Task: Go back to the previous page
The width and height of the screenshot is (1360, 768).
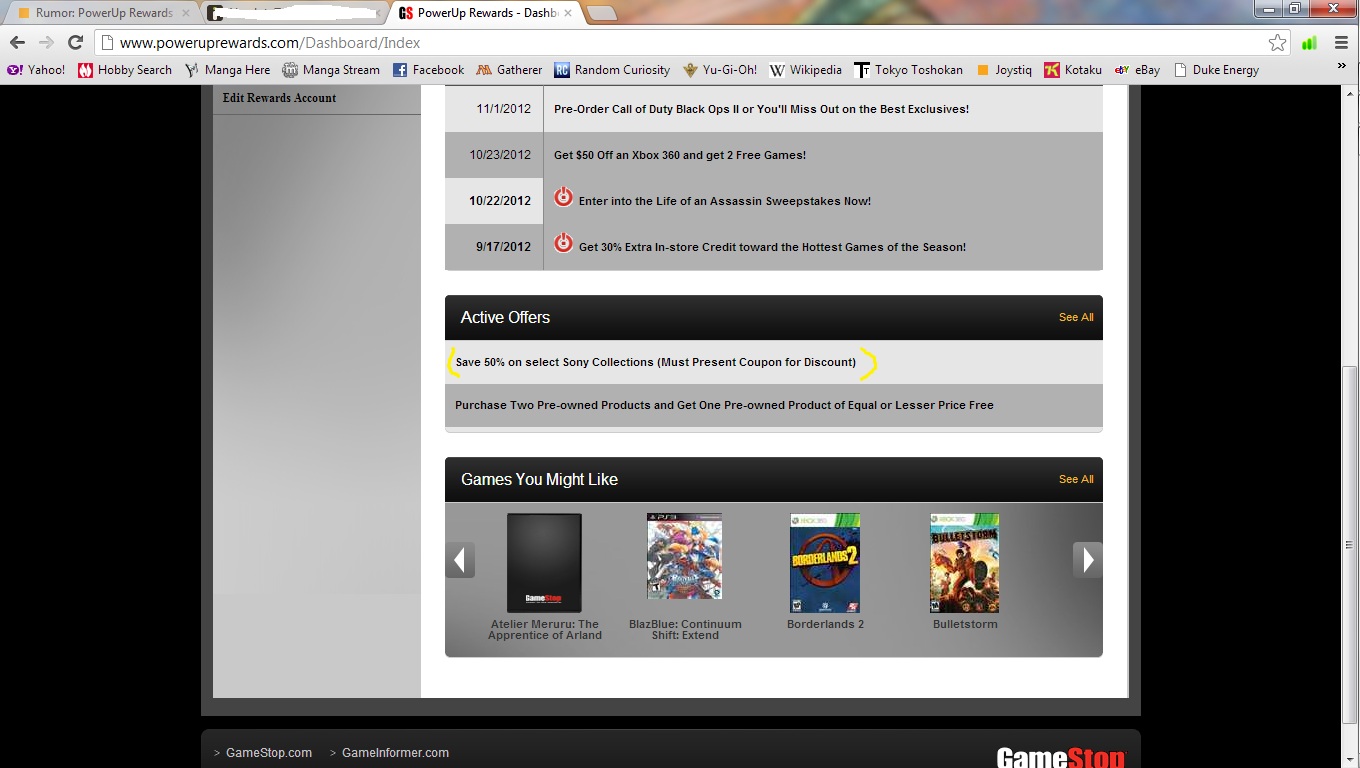Action: click(x=17, y=42)
